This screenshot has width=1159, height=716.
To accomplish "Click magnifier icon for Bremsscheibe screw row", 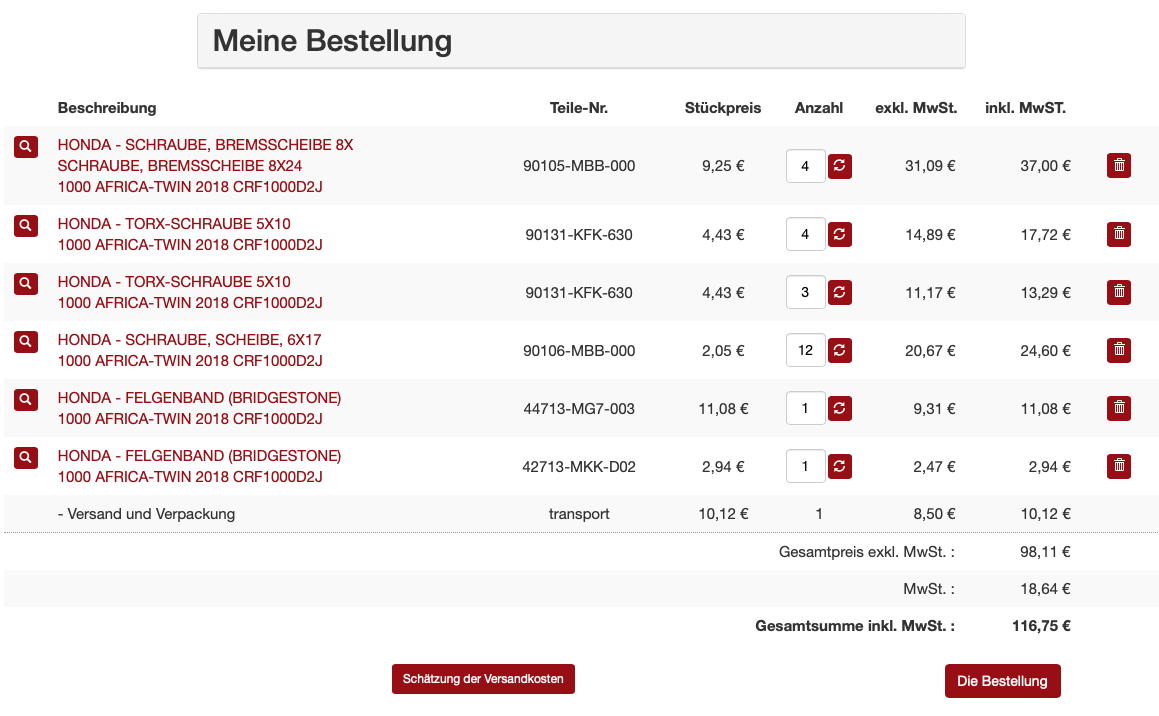I will [26, 147].
